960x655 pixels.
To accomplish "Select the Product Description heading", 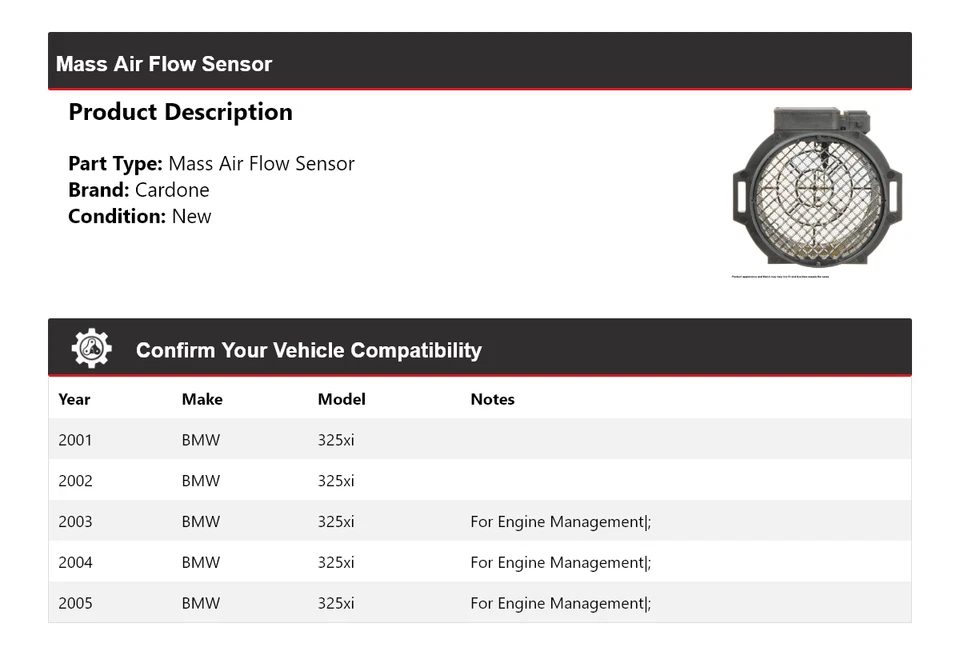I will (180, 112).
